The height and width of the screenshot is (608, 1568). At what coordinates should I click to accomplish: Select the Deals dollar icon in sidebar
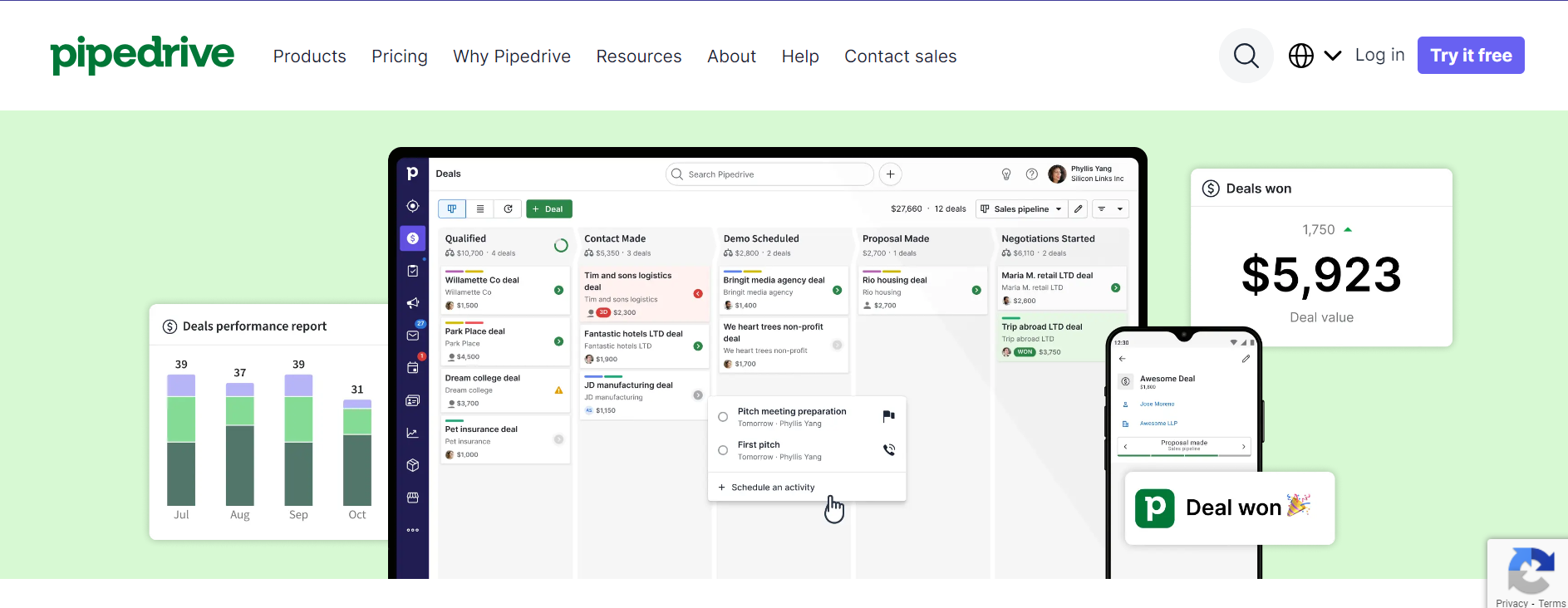412,238
